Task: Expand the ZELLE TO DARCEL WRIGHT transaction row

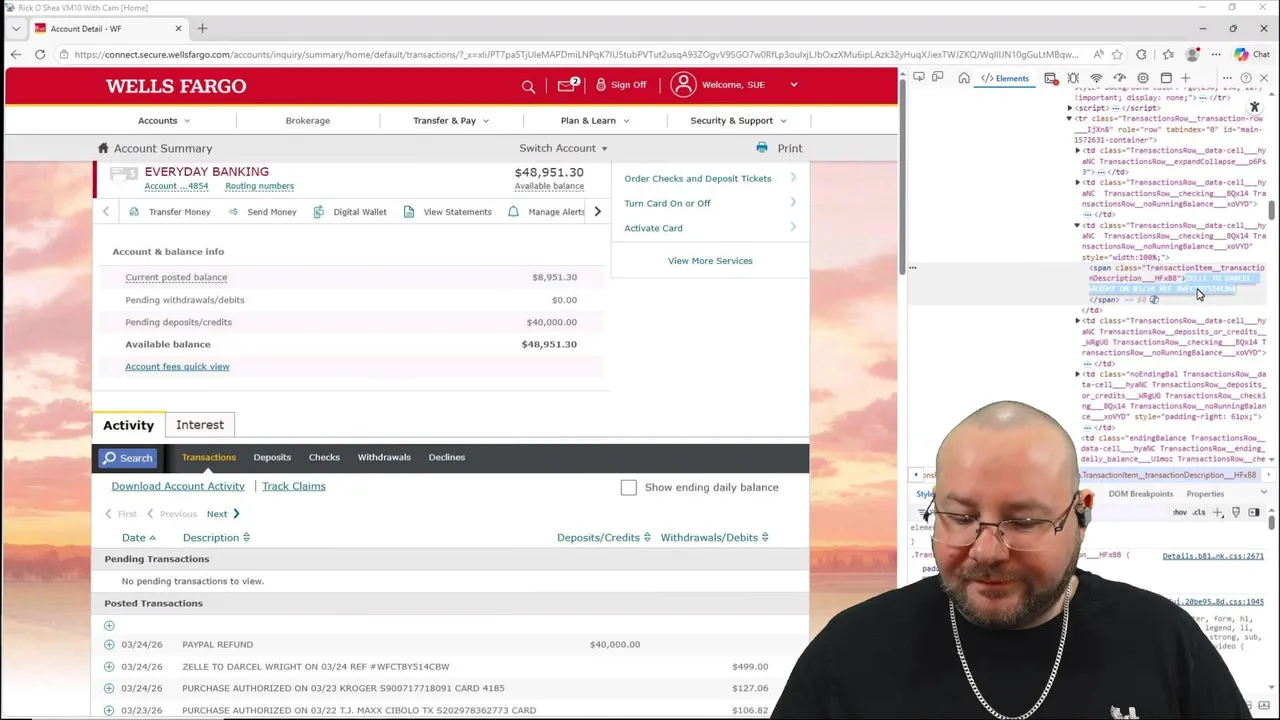Action: pyautogui.click(x=109, y=666)
